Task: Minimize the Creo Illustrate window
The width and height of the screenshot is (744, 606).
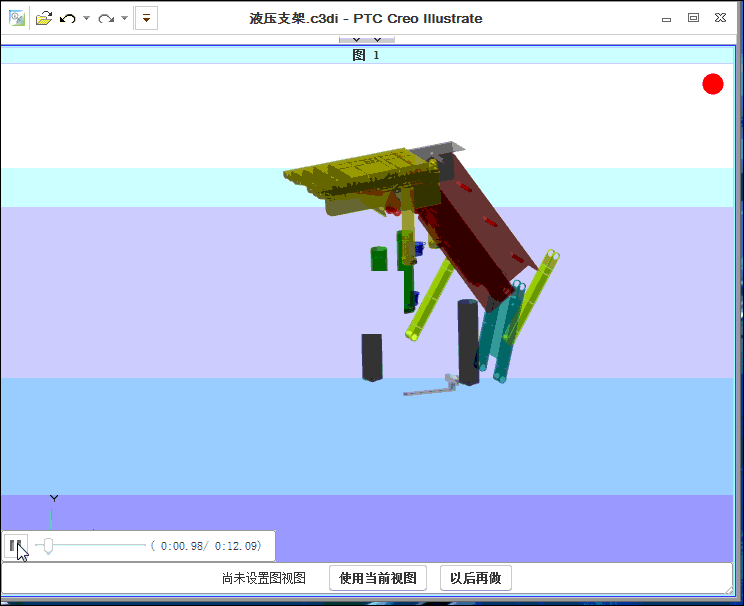Action: click(x=667, y=19)
